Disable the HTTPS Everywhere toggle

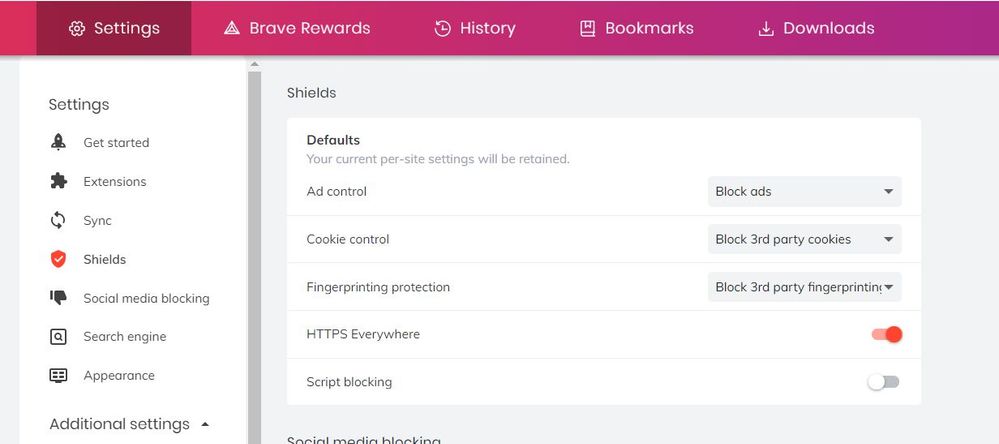(886, 334)
